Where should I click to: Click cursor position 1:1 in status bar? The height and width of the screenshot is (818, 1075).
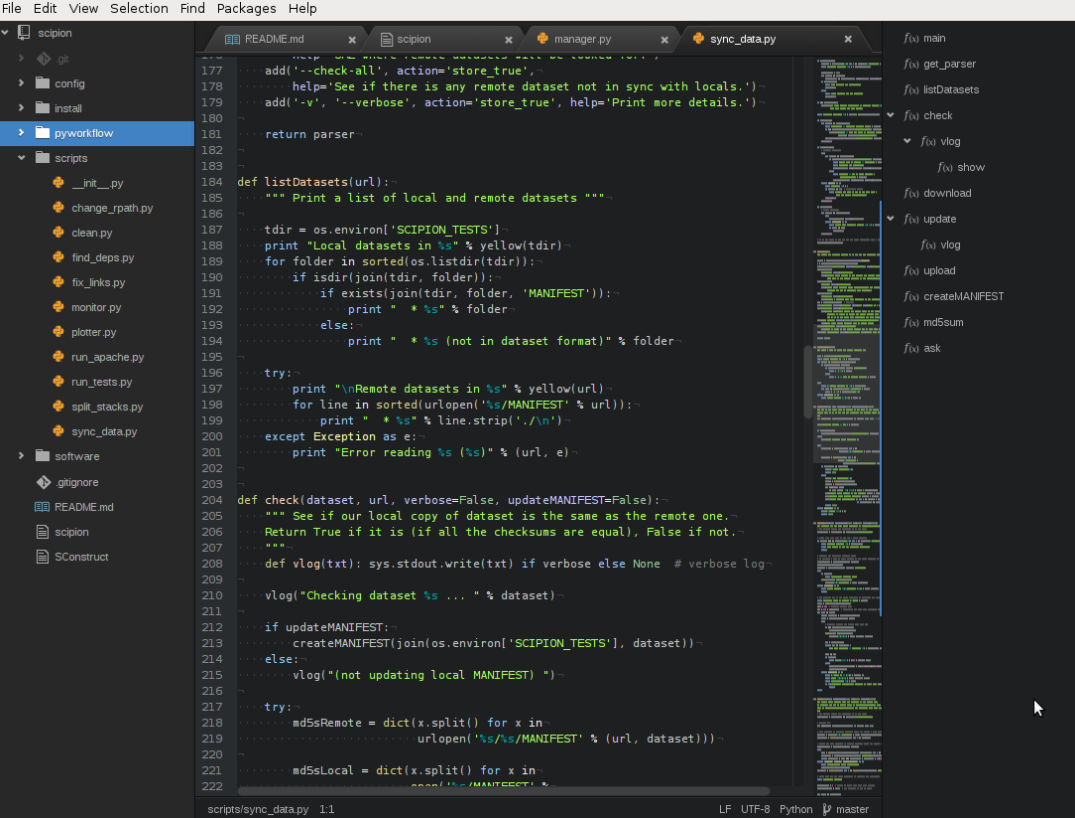pyautogui.click(x=326, y=809)
